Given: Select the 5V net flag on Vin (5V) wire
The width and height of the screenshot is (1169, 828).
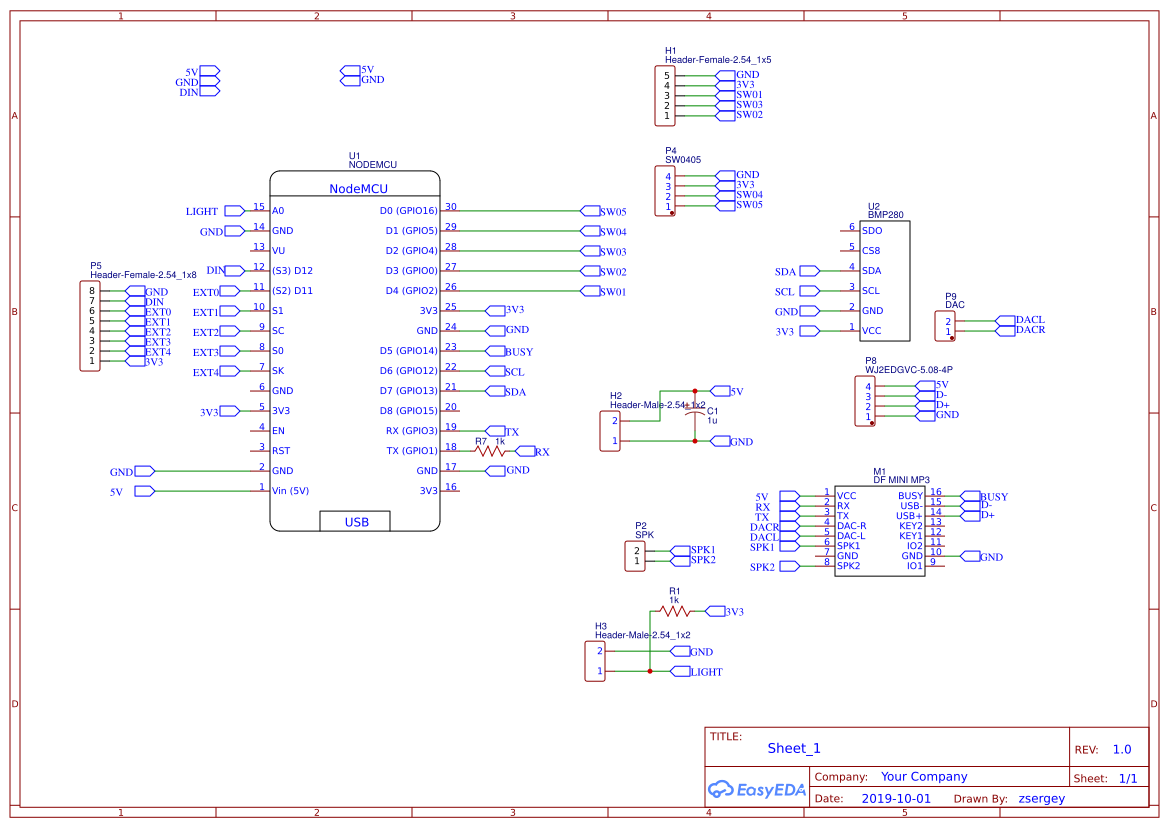Looking at the screenshot, I should [x=132, y=491].
